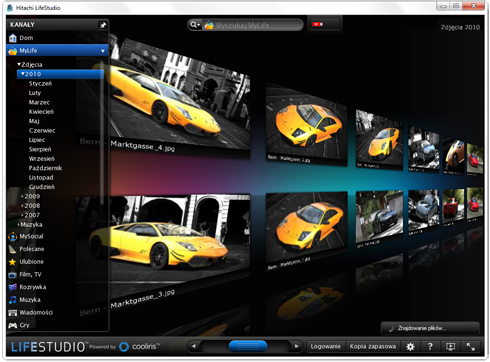Collapse the 2010 tree node
This screenshot has height=362, width=490.
23,74
